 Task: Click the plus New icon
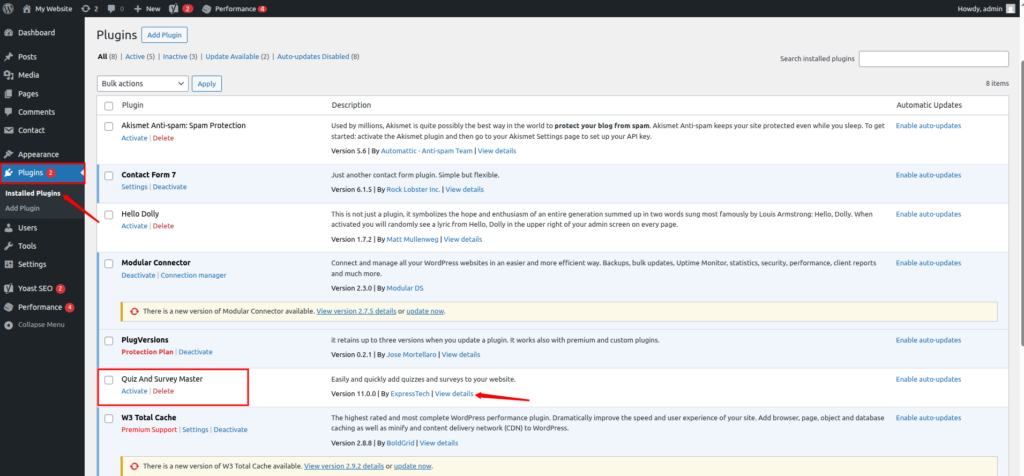click(x=138, y=9)
